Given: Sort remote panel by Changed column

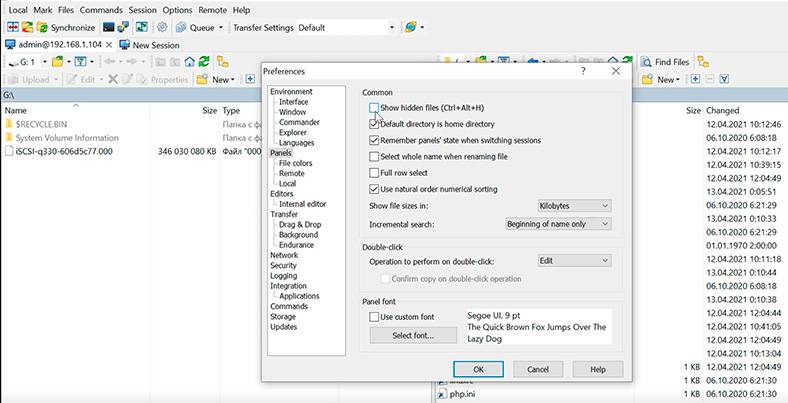Looking at the screenshot, I should [x=722, y=111].
